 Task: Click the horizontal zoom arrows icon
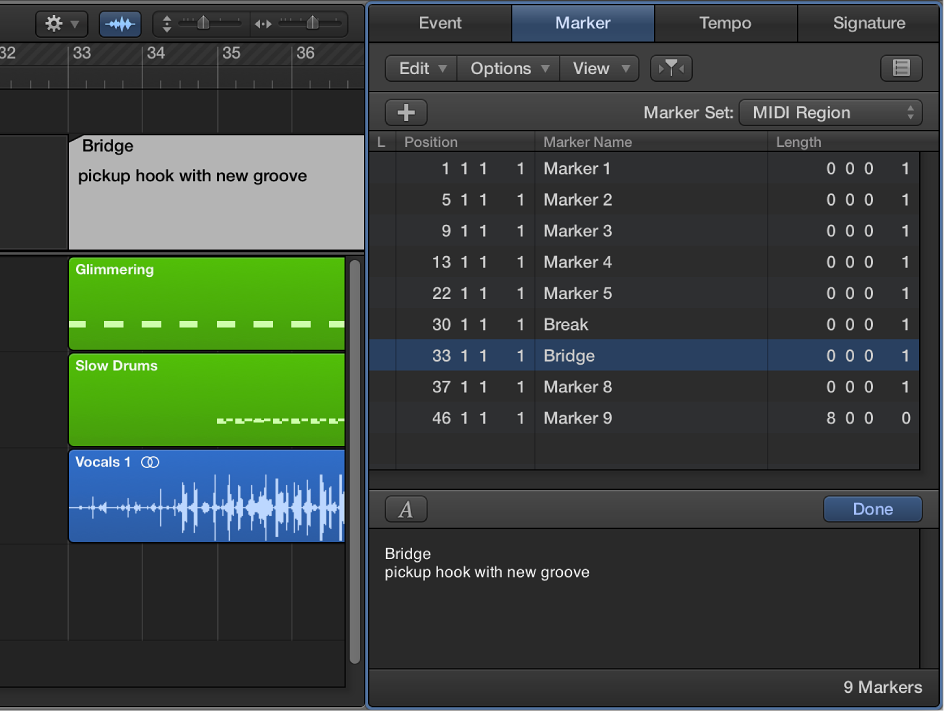coord(263,23)
